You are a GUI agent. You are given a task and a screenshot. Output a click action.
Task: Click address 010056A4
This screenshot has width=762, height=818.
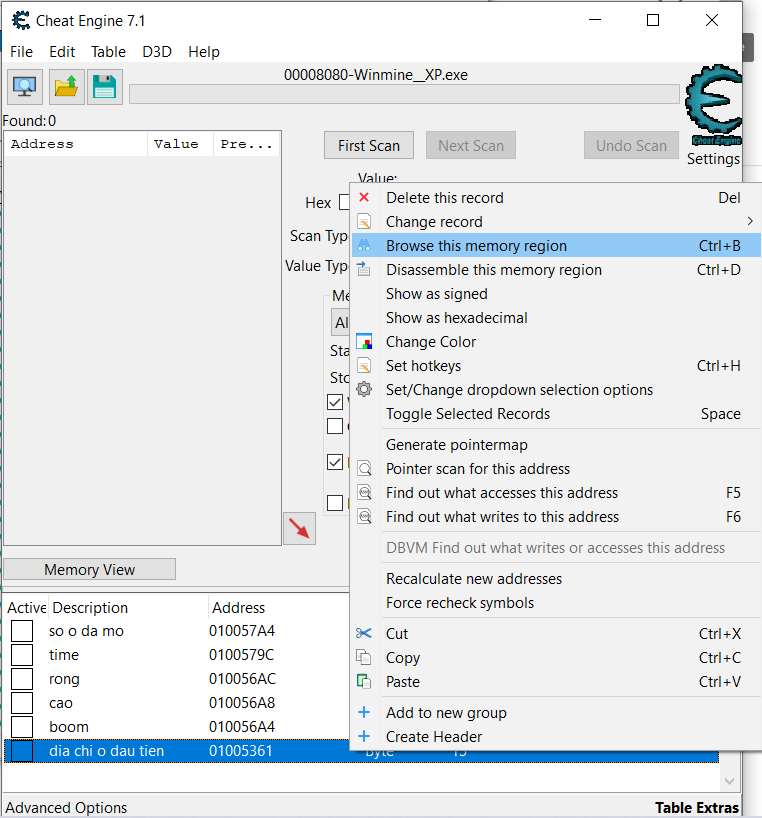coord(241,727)
